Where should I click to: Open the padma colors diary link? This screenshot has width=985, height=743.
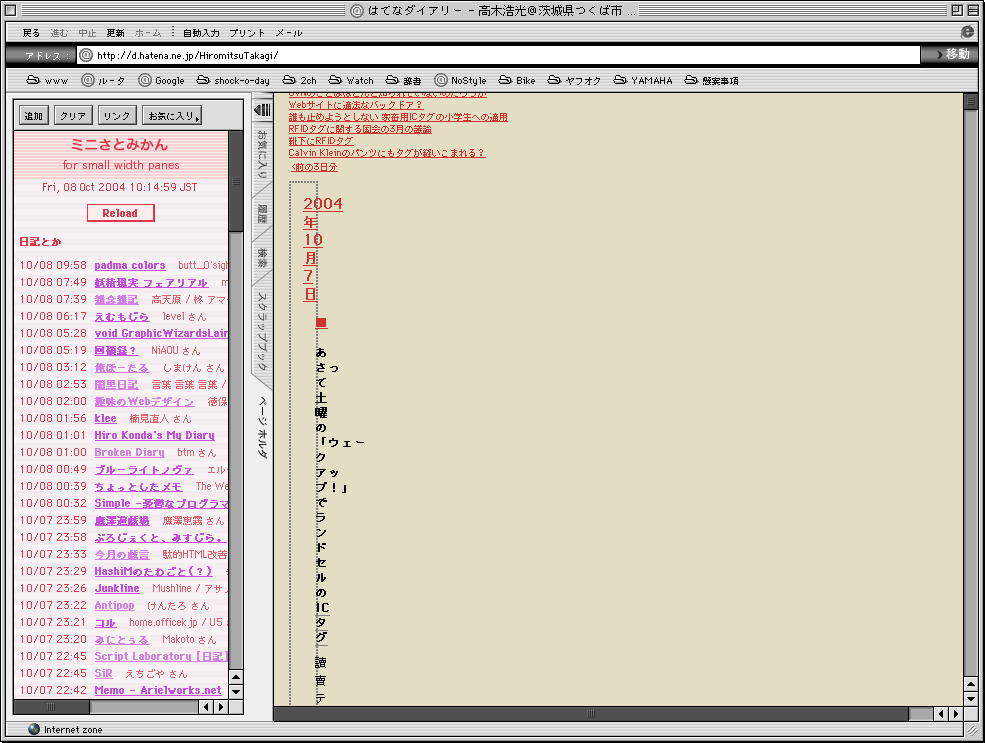(x=130, y=265)
